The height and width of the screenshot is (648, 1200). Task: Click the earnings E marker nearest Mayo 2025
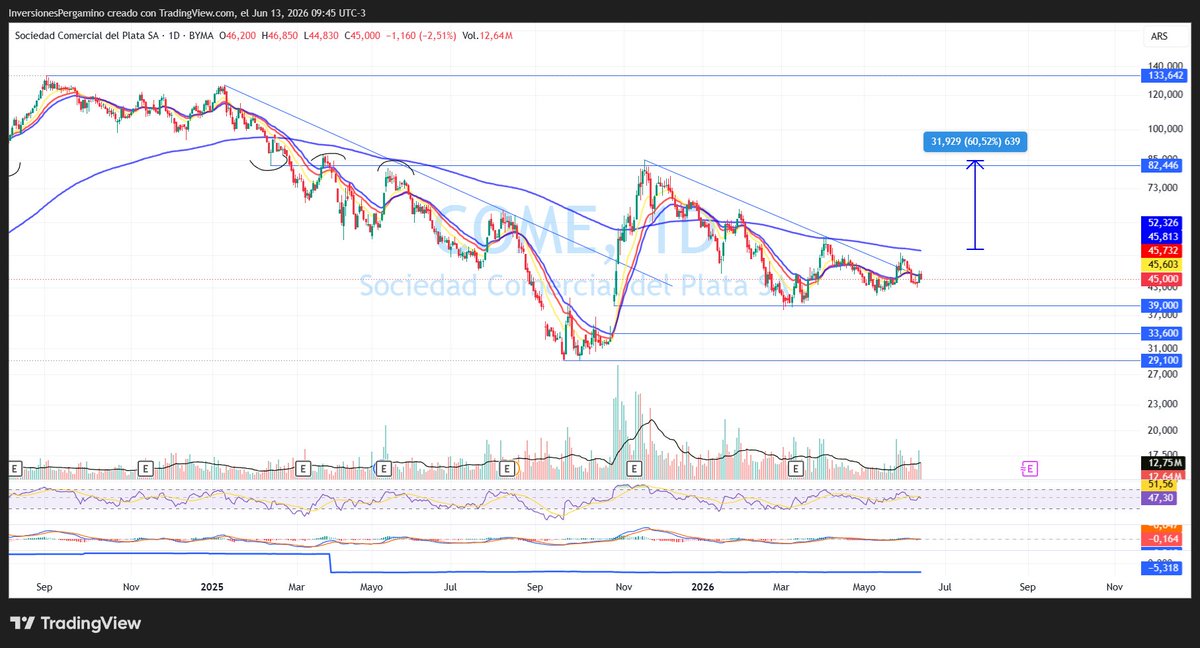pyautogui.click(x=383, y=468)
